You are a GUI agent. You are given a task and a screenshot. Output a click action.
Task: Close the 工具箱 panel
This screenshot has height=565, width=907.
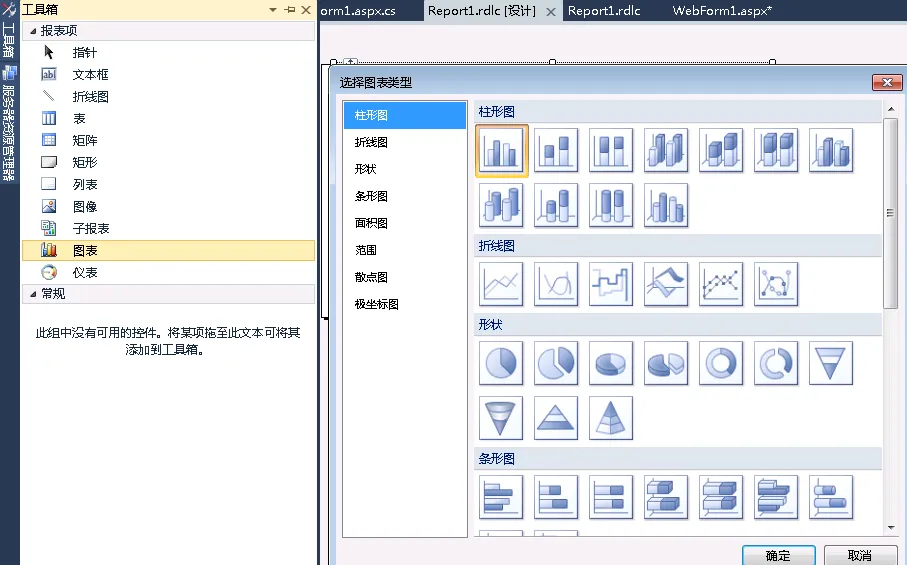306,10
